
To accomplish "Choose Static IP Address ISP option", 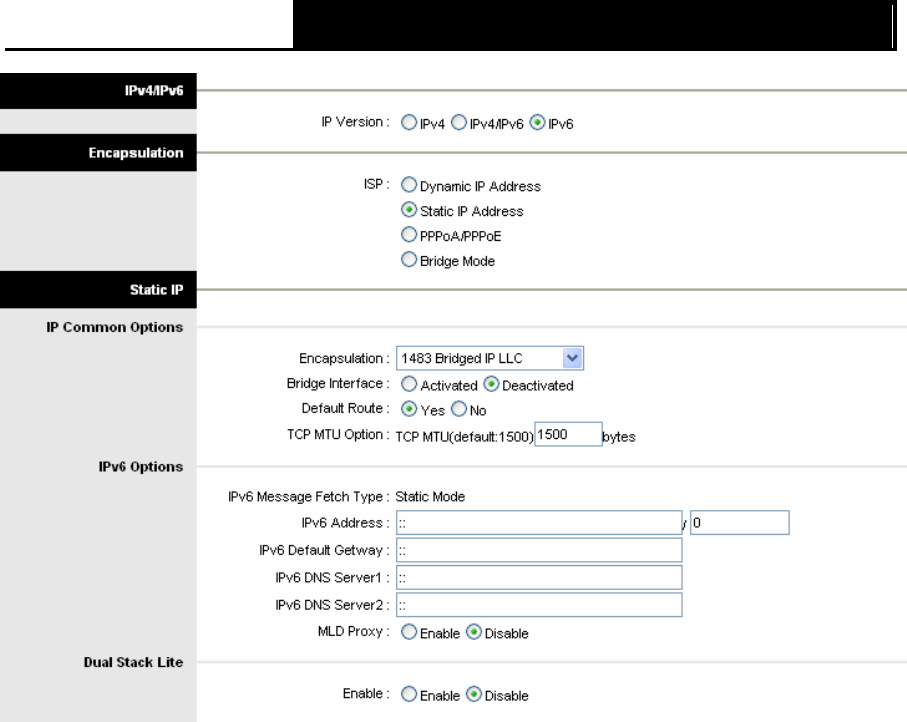I will [409, 209].
